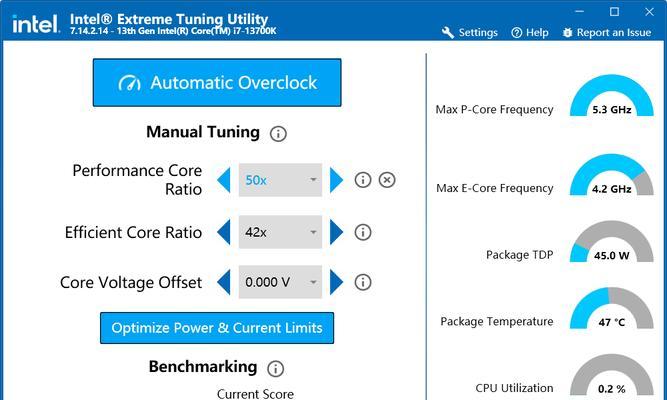Decrease Performance Core Ratio with left arrow
The height and width of the screenshot is (400, 667).
[x=224, y=180]
